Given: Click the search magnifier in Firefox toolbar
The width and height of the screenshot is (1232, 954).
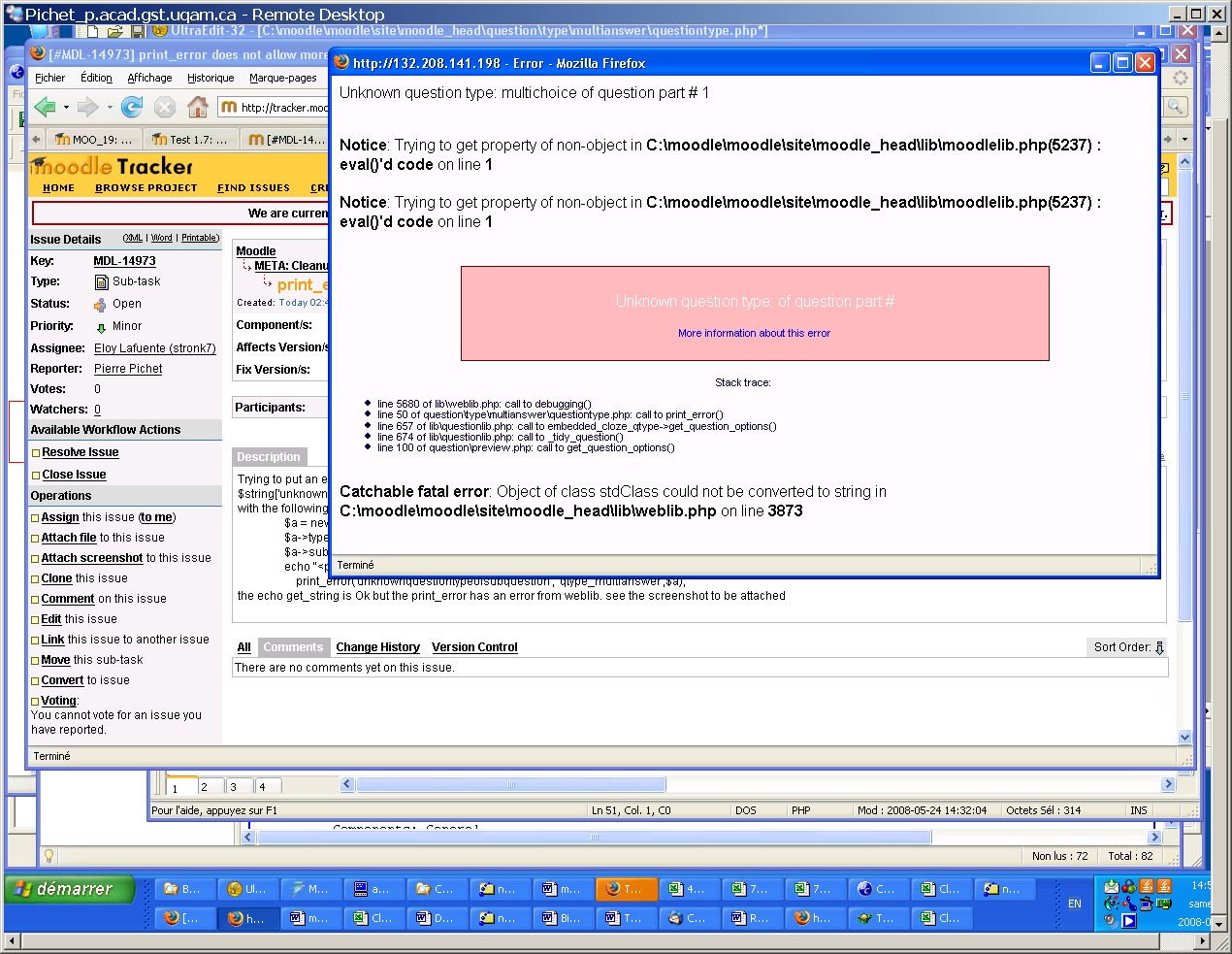Looking at the screenshot, I should [1176, 106].
